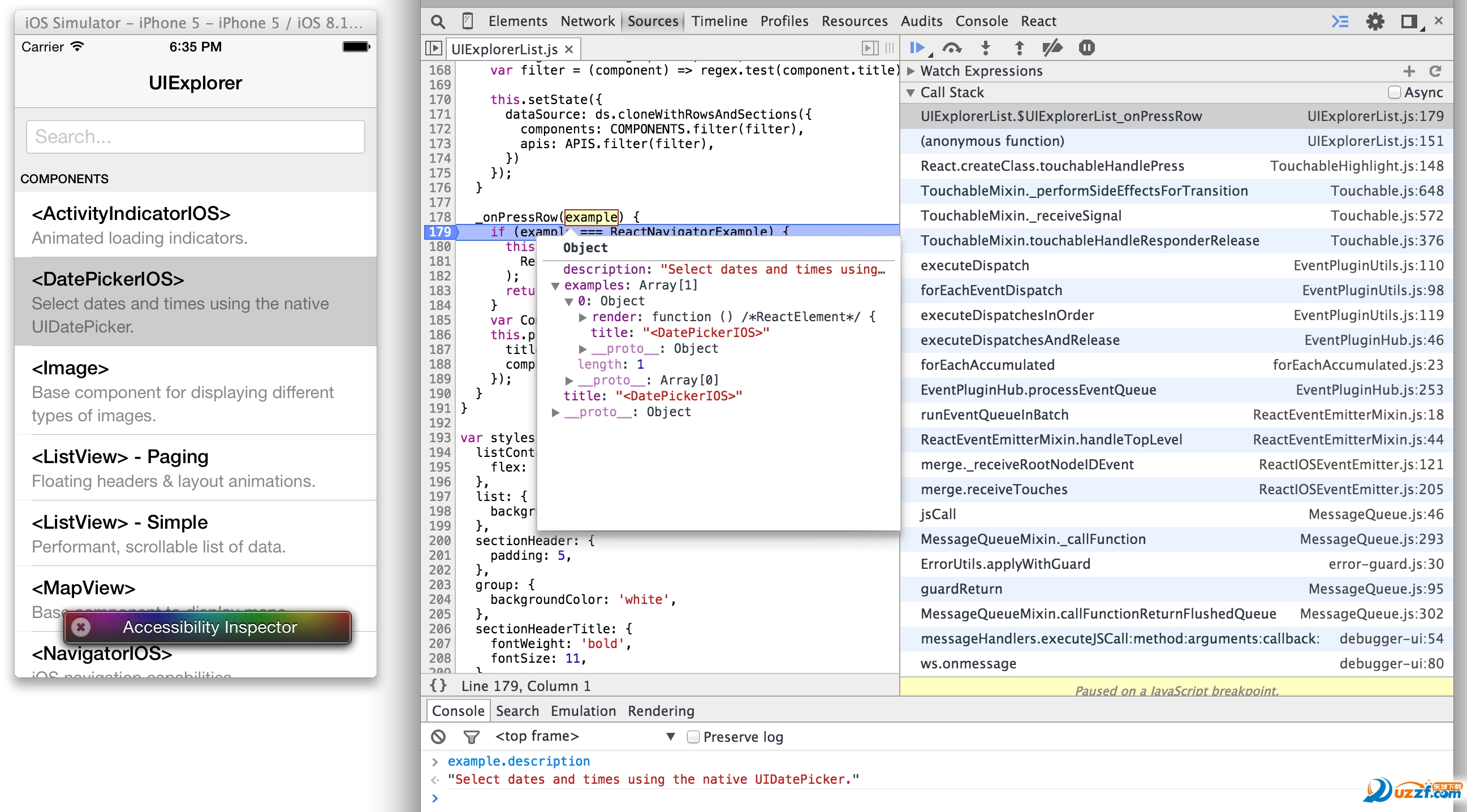This screenshot has height=812, width=1467.
Task: Click the Step over next function call icon
Action: point(951,48)
